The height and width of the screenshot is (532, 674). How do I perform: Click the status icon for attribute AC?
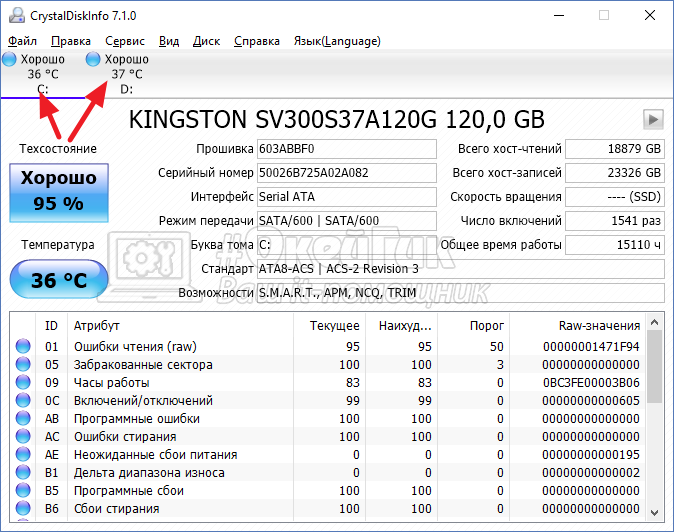pyautogui.click(x=23, y=436)
